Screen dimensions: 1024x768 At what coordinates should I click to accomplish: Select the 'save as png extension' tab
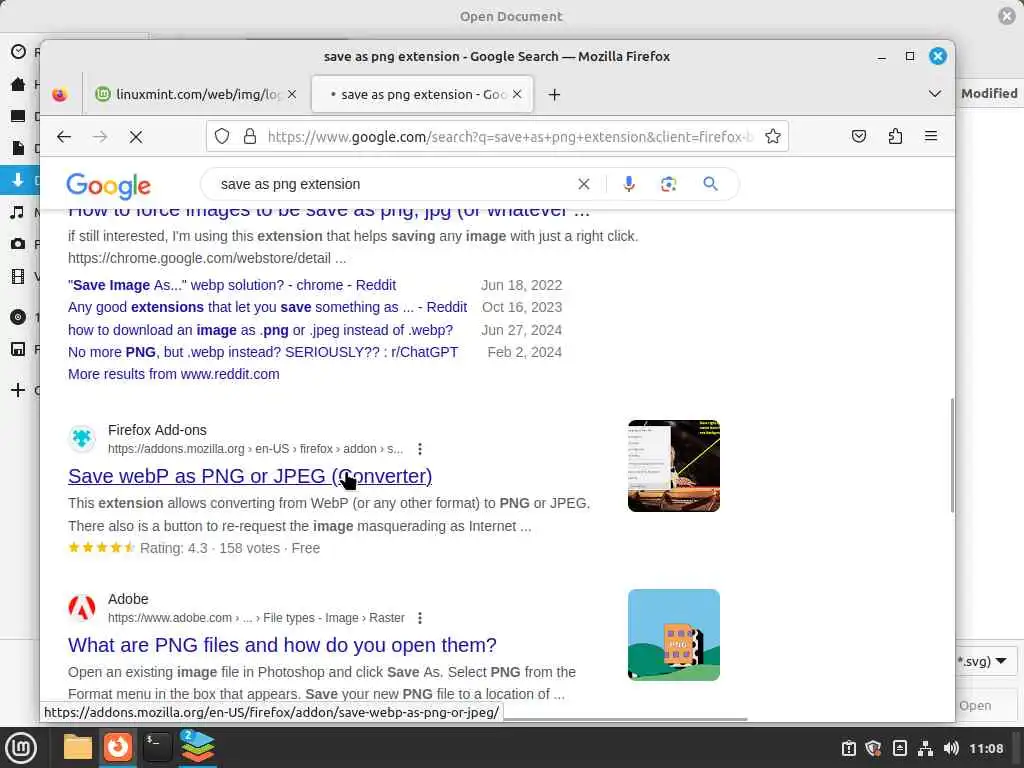422,94
